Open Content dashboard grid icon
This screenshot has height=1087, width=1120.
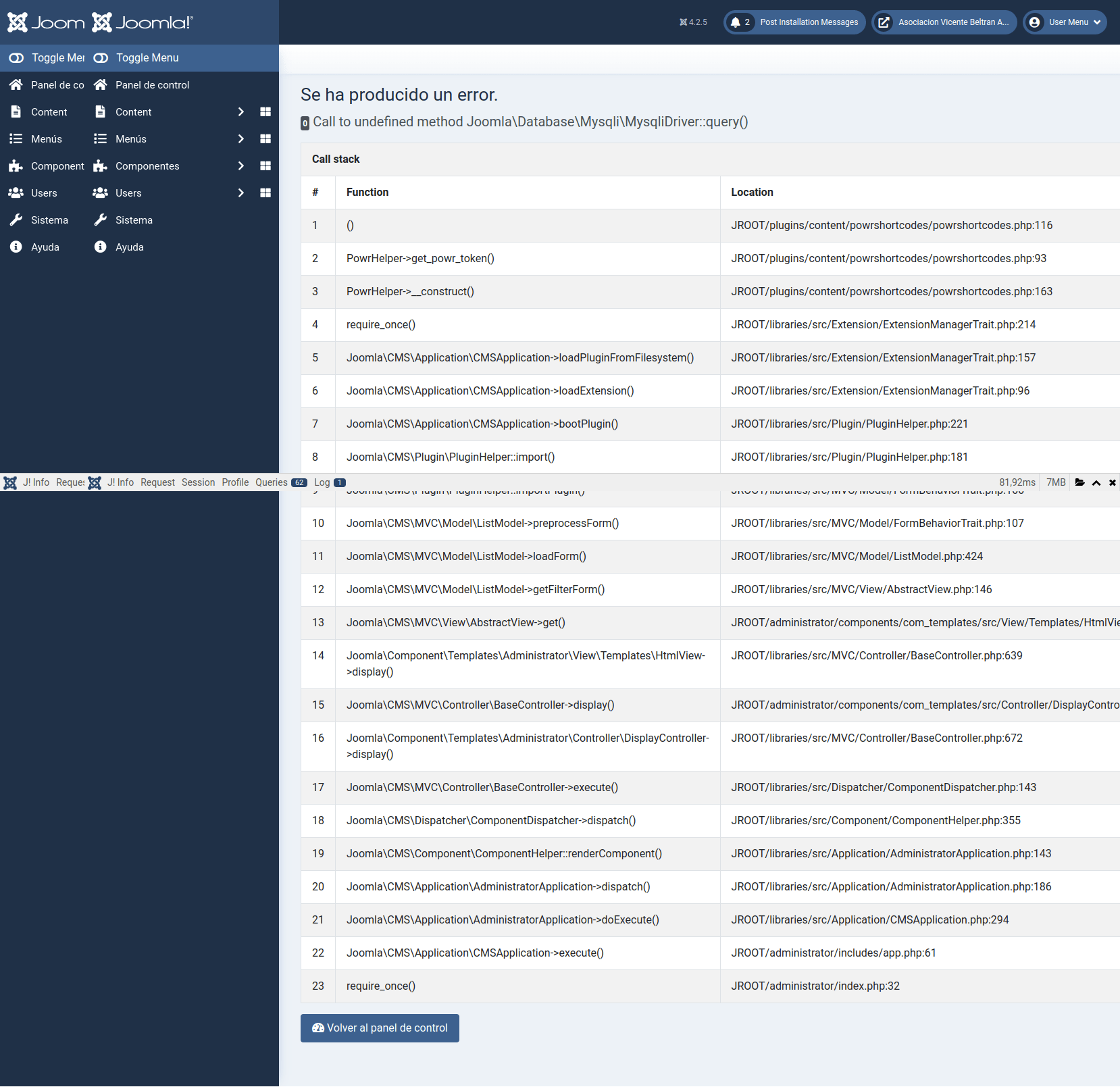[x=265, y=112]
